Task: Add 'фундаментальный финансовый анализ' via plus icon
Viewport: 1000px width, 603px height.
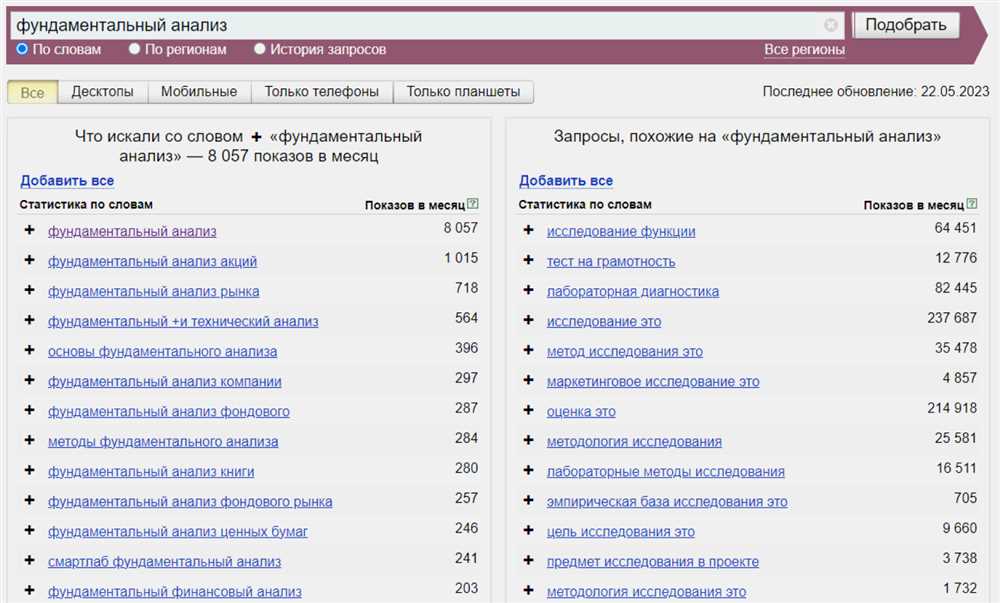Action: pos(29,590)
